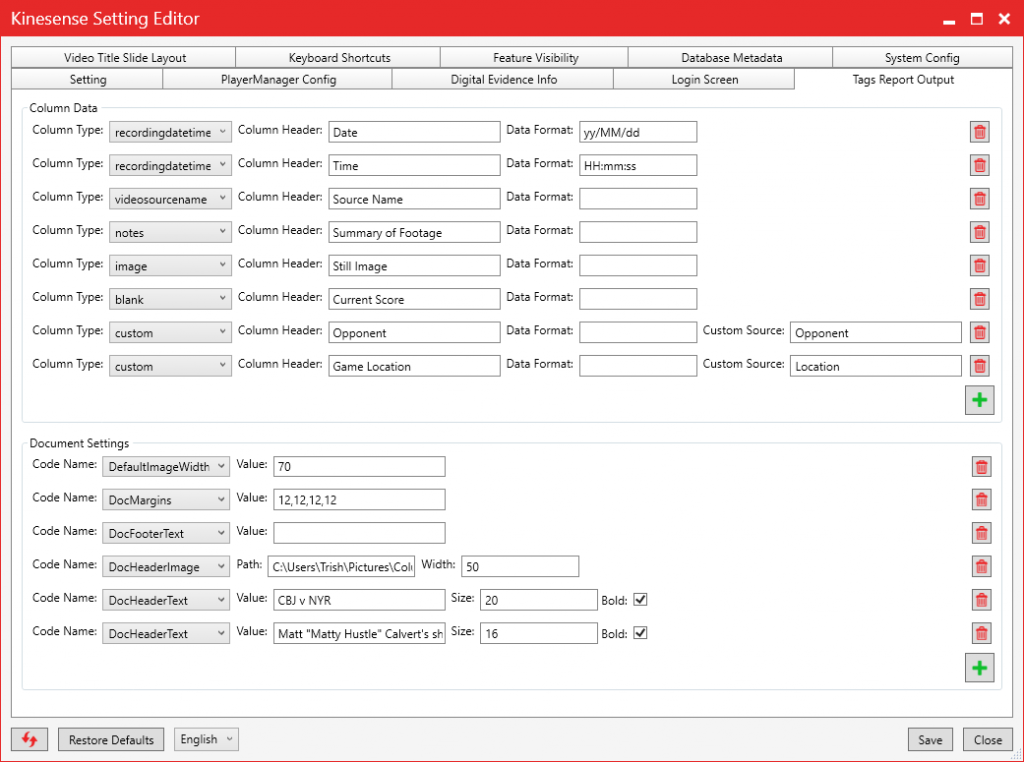
Task: Open the Database Metadata tab
Action: 731,57
